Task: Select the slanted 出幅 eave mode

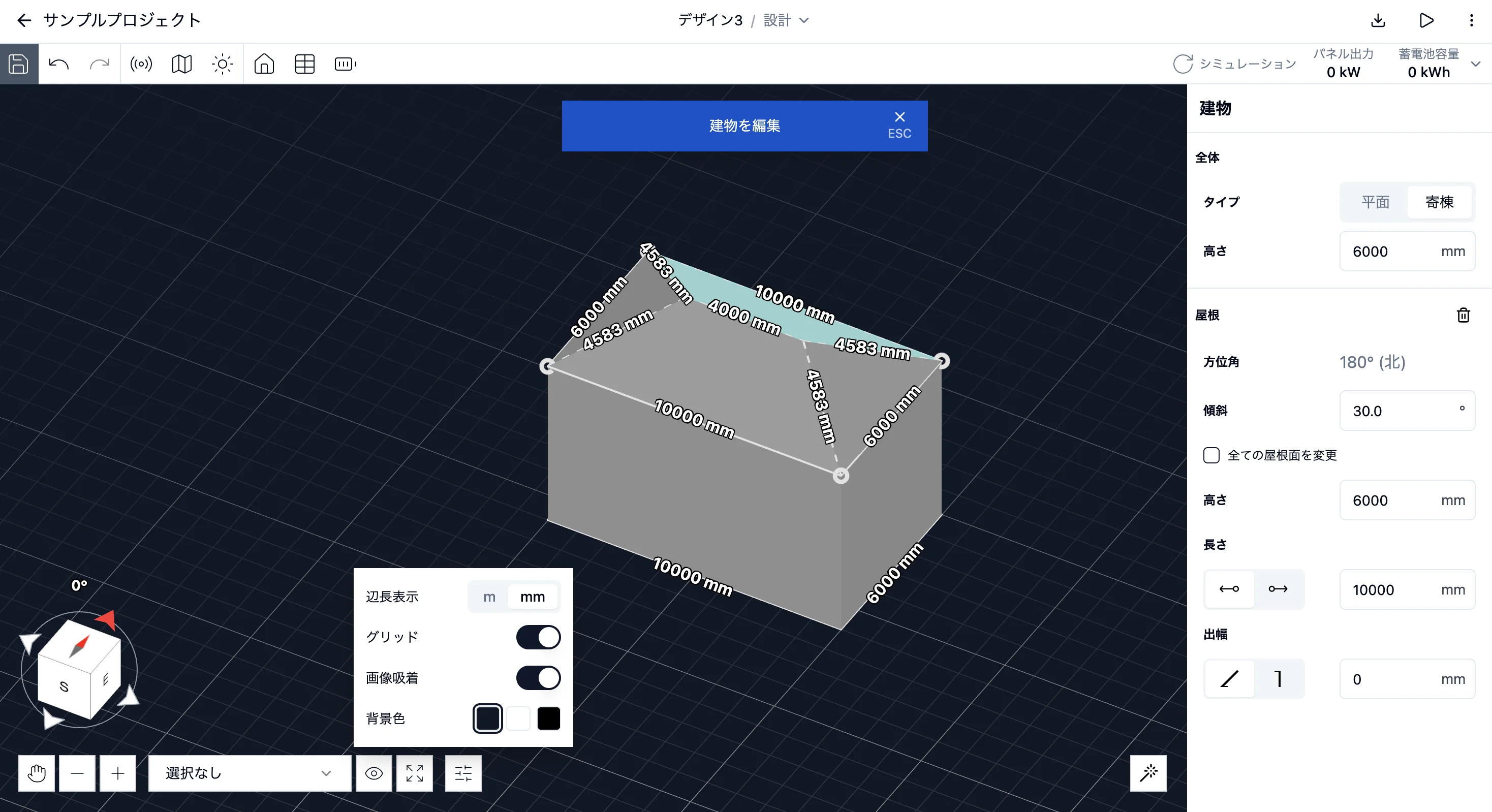Action: pos(1229,679)
